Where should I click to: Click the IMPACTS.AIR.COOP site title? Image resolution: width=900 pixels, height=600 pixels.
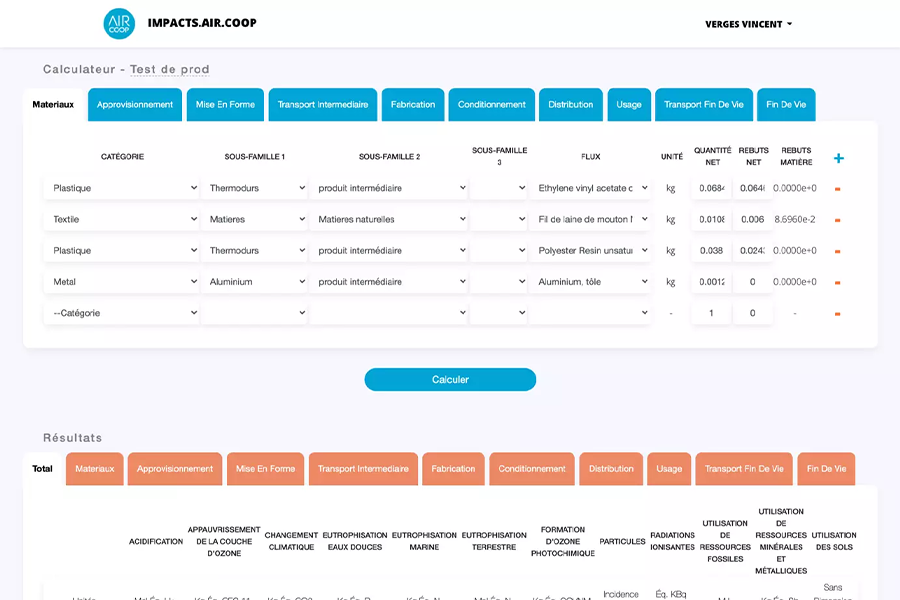tap(202, 23)
